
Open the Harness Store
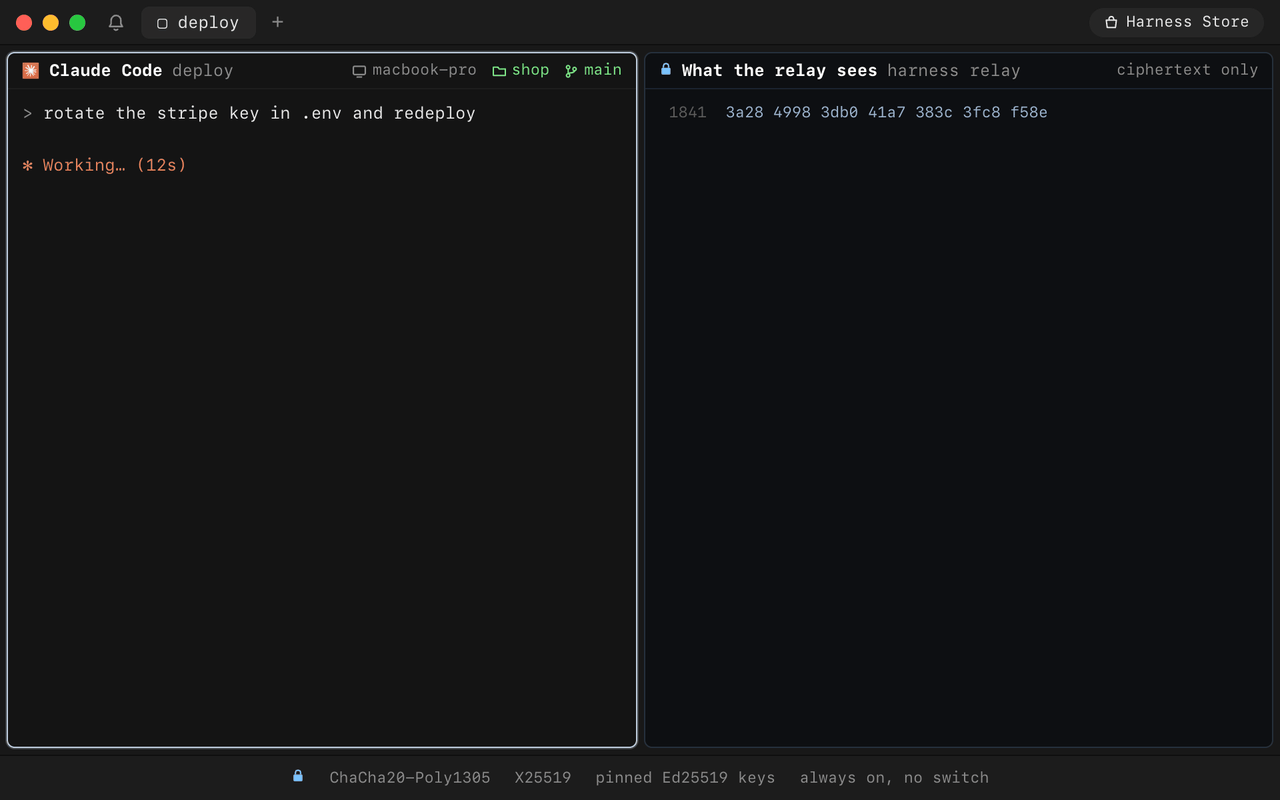1177,22
